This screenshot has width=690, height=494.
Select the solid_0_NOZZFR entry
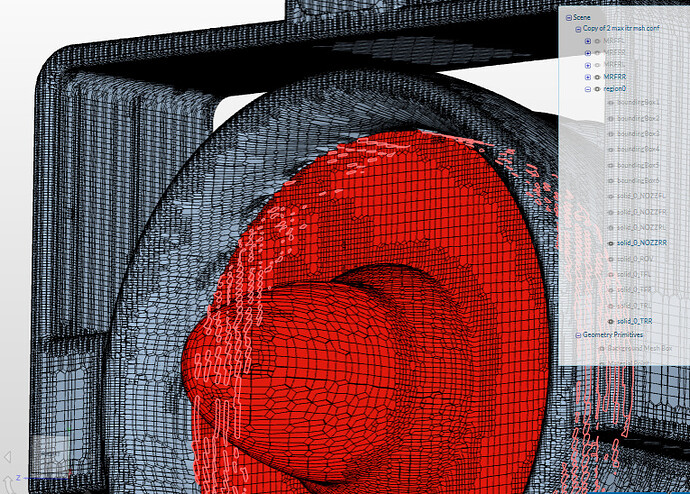(642, 212)
